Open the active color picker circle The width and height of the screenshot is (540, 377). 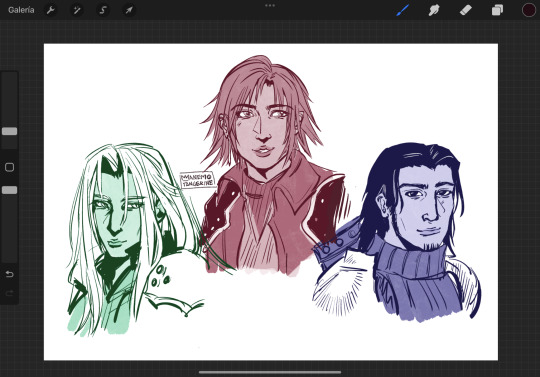tap(529, 10)
